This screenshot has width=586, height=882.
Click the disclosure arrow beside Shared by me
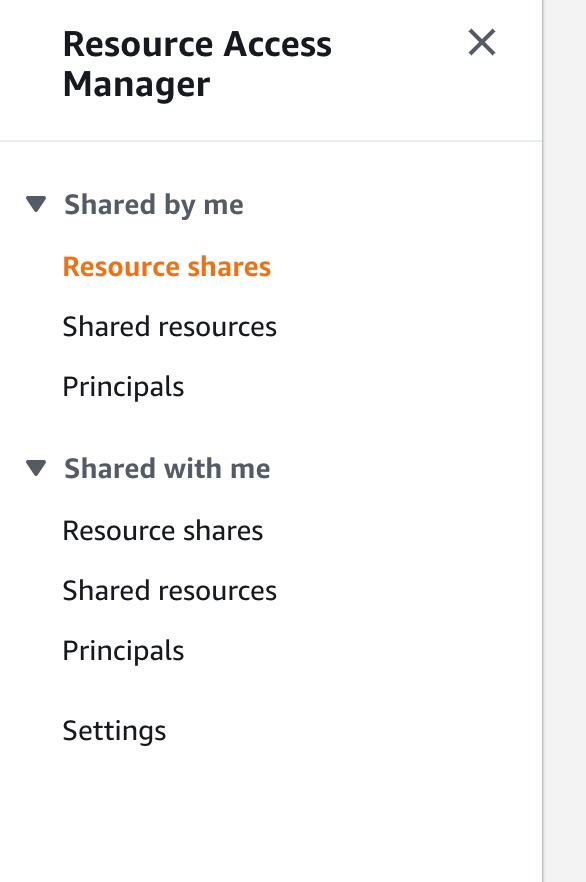[x=36, y=204]
